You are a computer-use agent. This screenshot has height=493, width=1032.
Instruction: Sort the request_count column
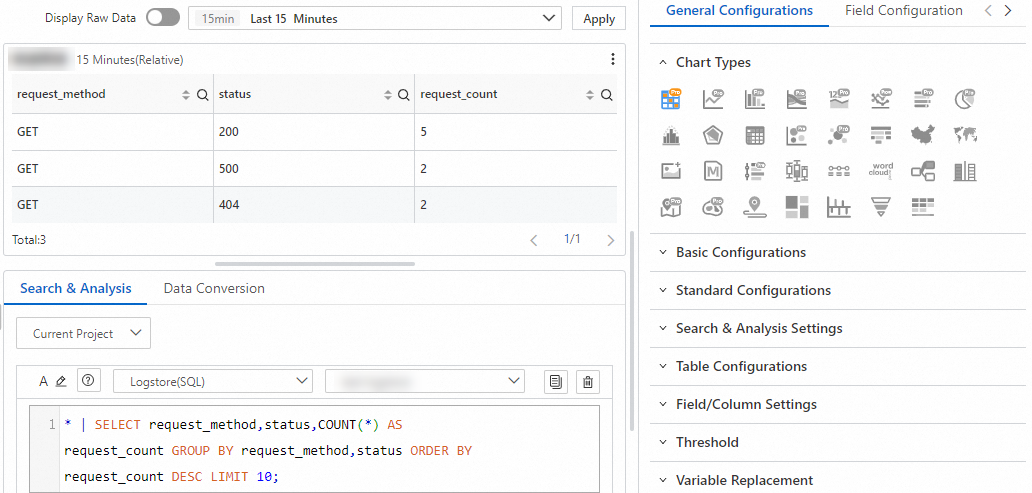(590, 95)
